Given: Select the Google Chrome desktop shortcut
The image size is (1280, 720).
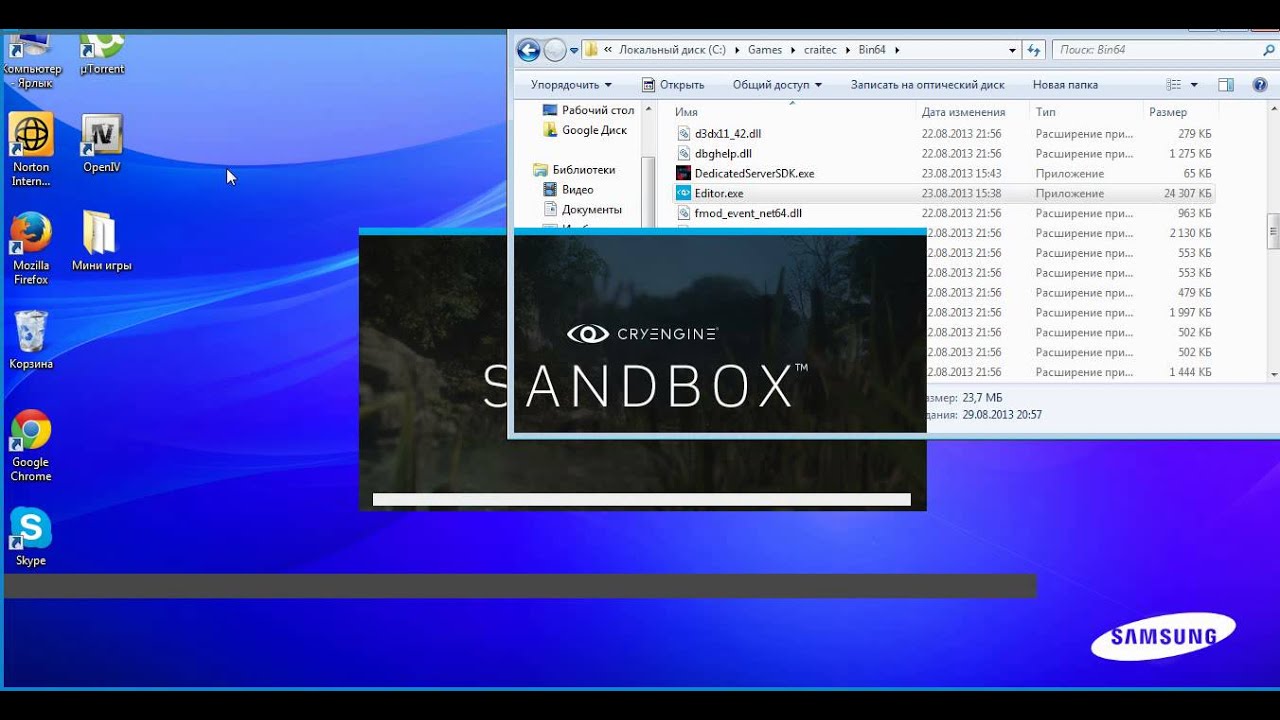Looking at the screenshot, I should tap(31, 446).
